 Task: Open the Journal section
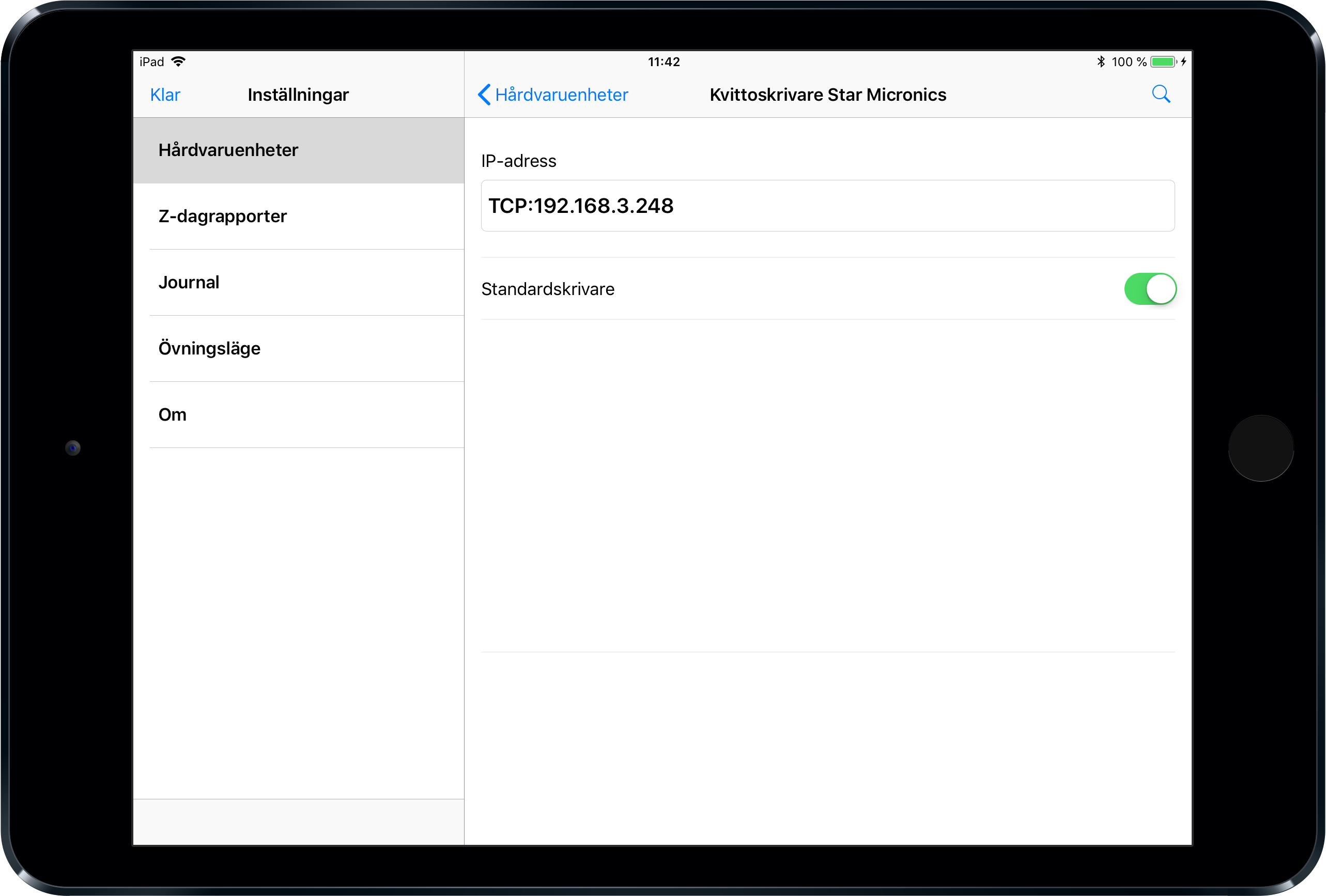click(x=298, y=283)
